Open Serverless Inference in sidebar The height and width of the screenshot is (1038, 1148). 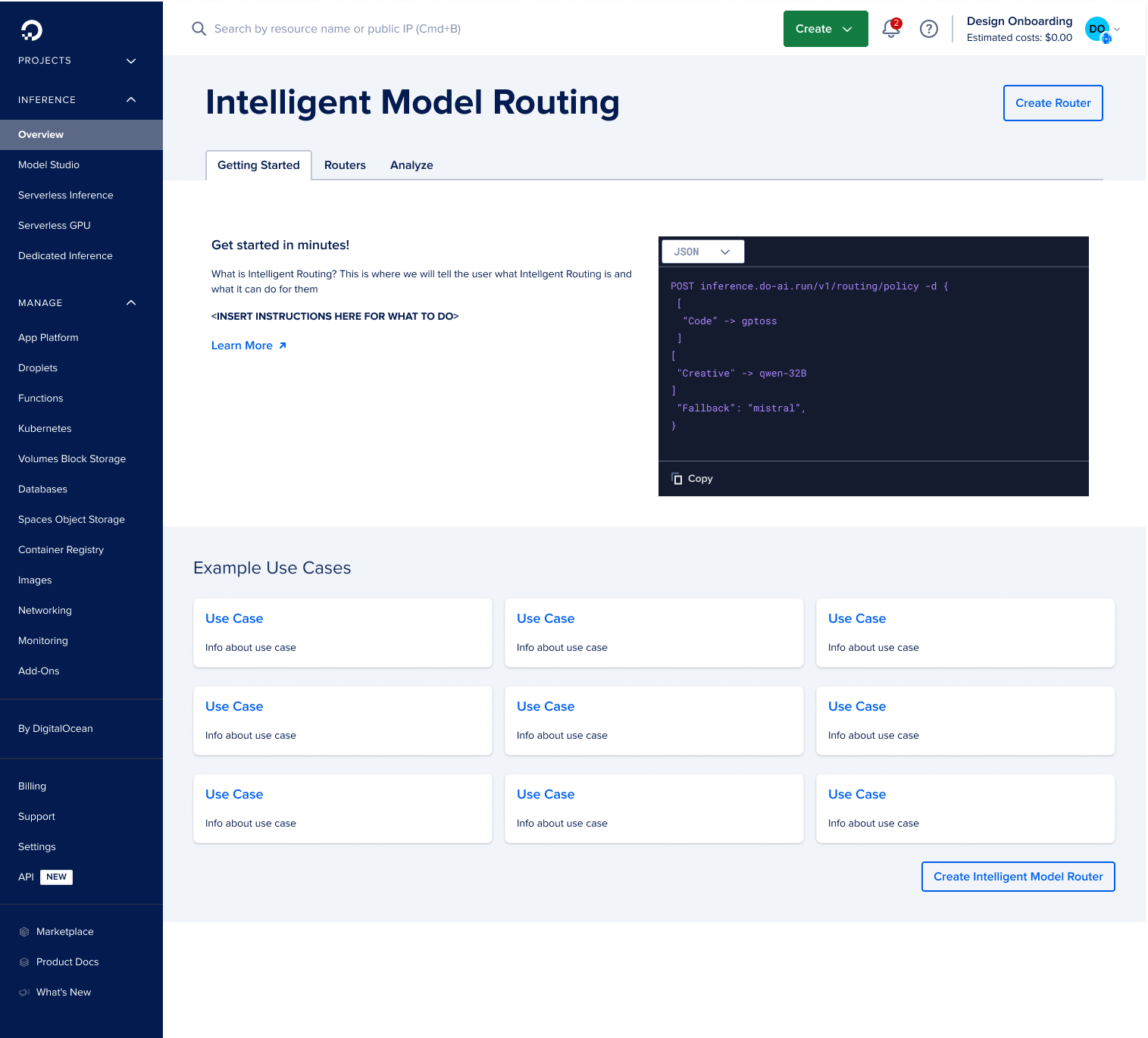(81, 195)
